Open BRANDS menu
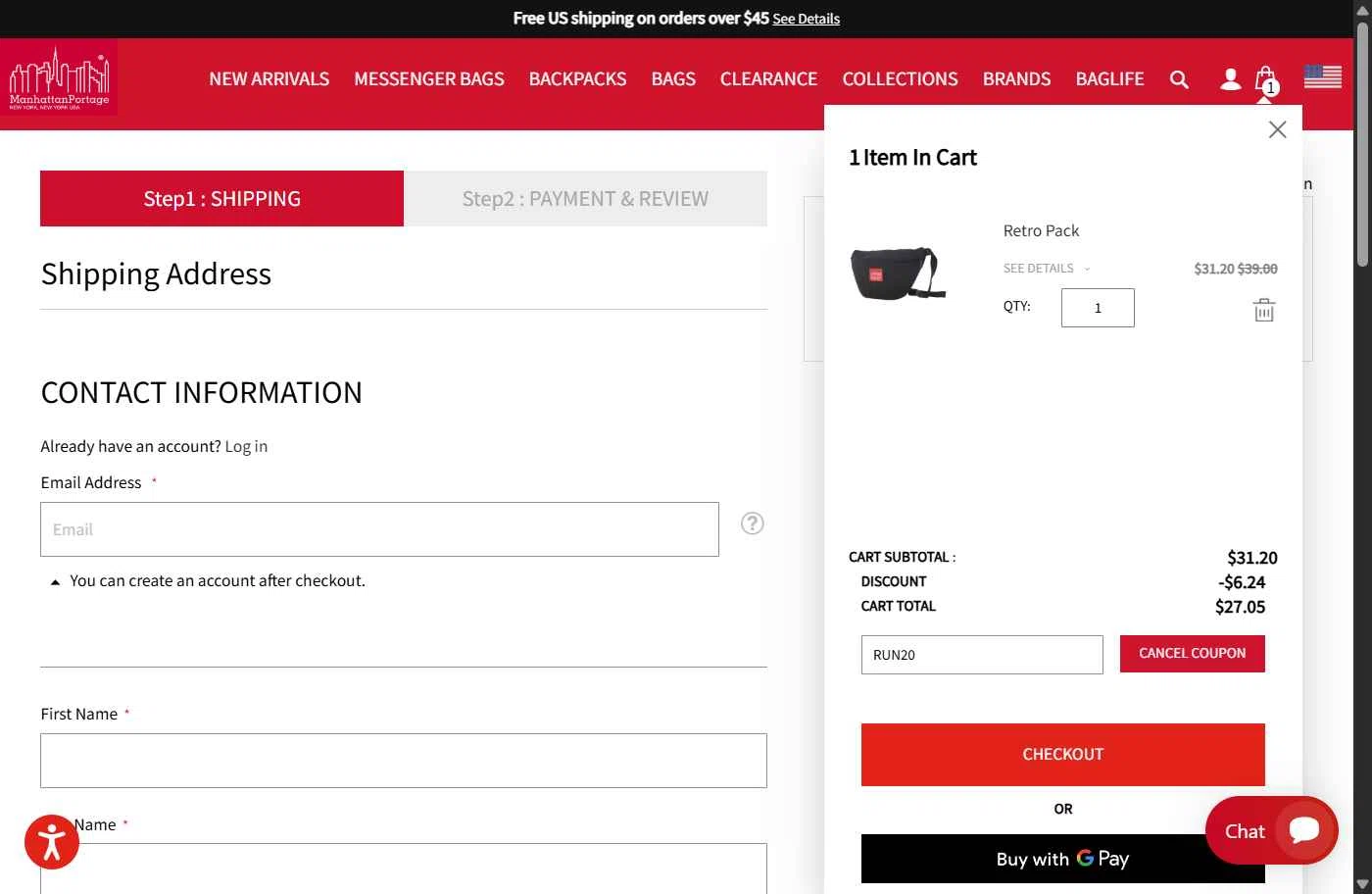Screen dimensions: 1372x894 click(1017, 79)
